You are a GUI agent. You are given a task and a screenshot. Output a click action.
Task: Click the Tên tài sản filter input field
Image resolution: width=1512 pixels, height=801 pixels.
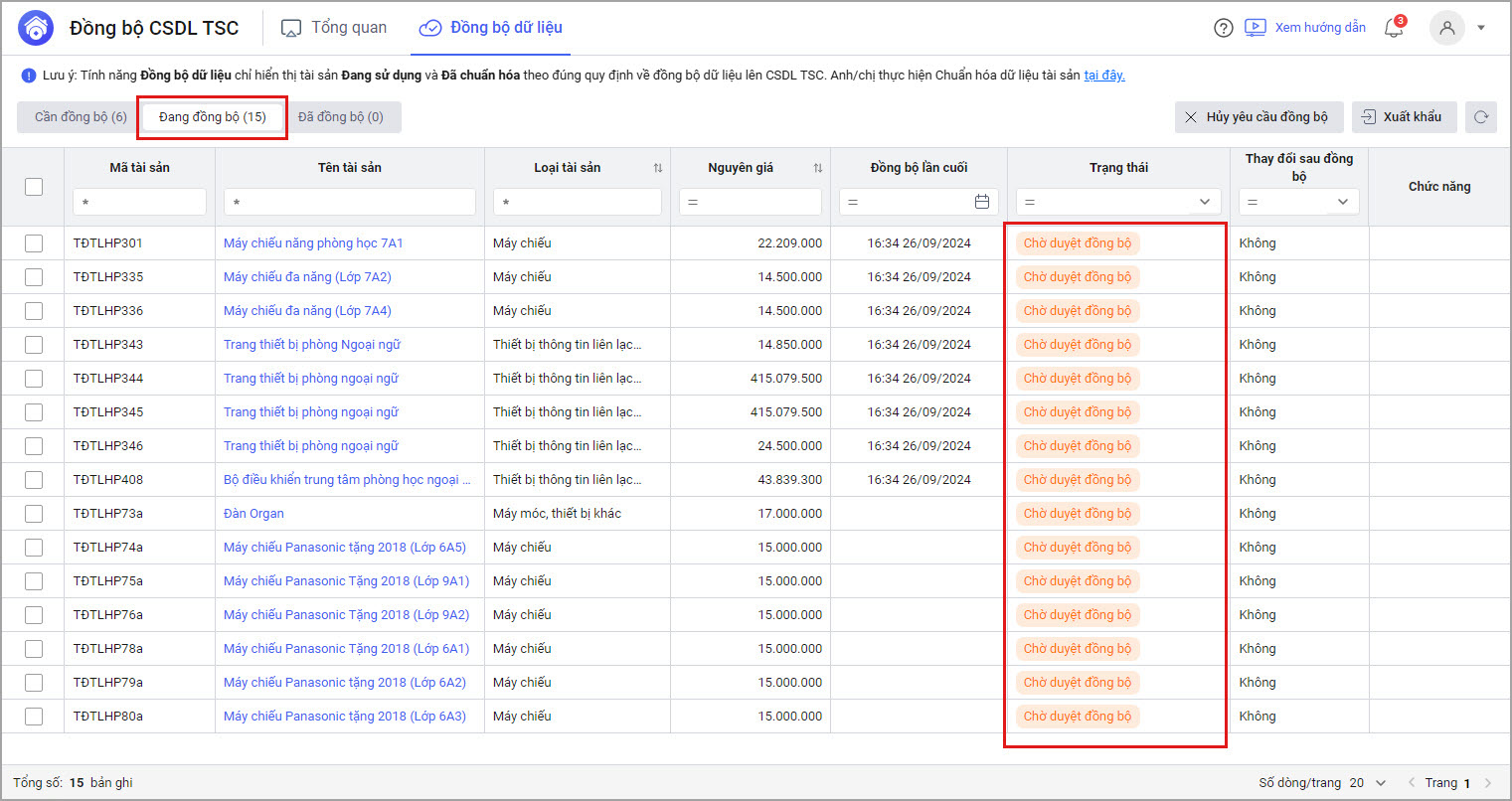pyautogui.click(x=349, y=202)
